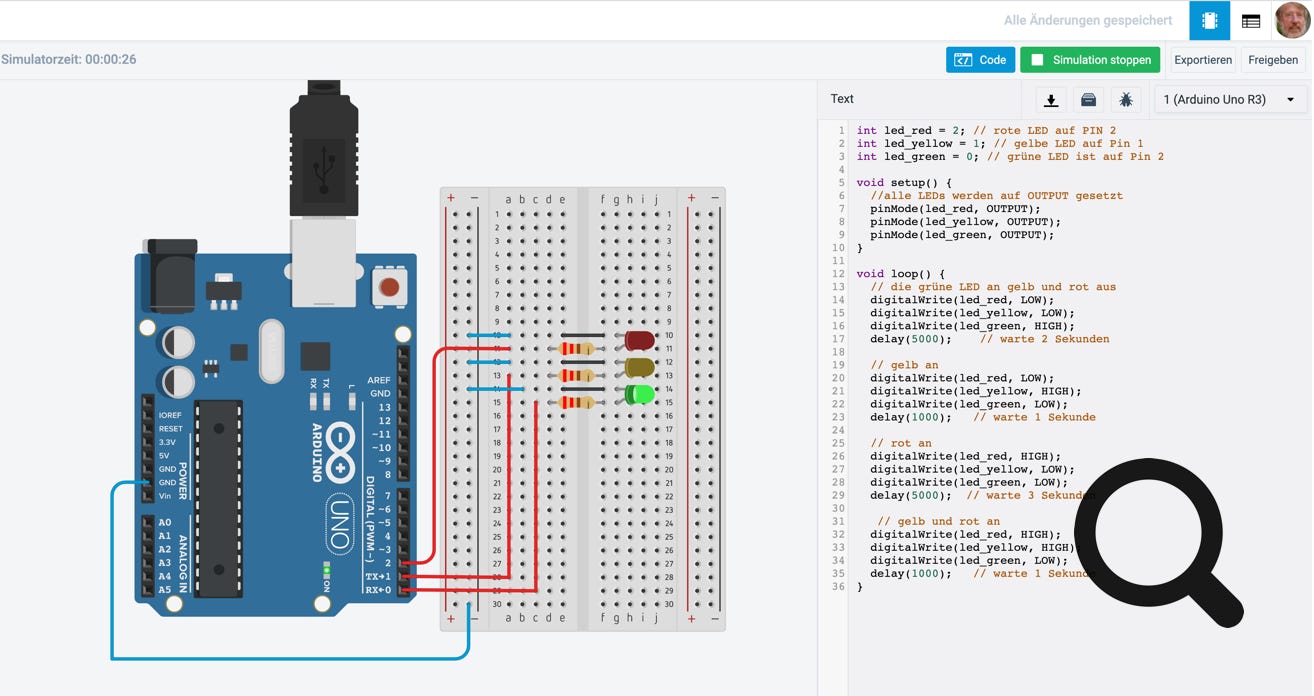Viewport: 1314px width, 696px height.
Task: Click the lit green LED
Action: 639,394
